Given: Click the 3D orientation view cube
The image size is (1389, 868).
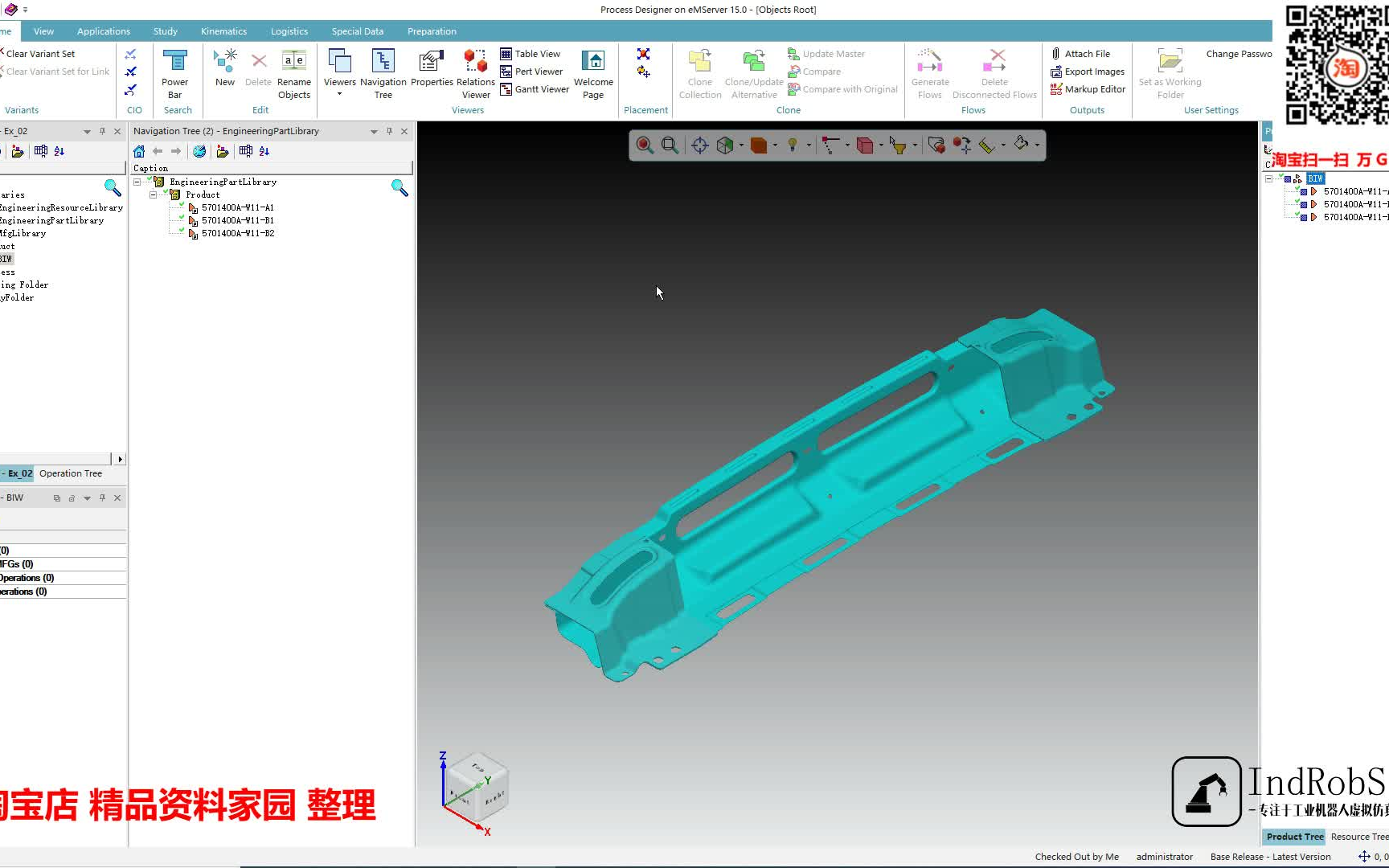Looking at the screenshot, I should click(x=477, y=788).
